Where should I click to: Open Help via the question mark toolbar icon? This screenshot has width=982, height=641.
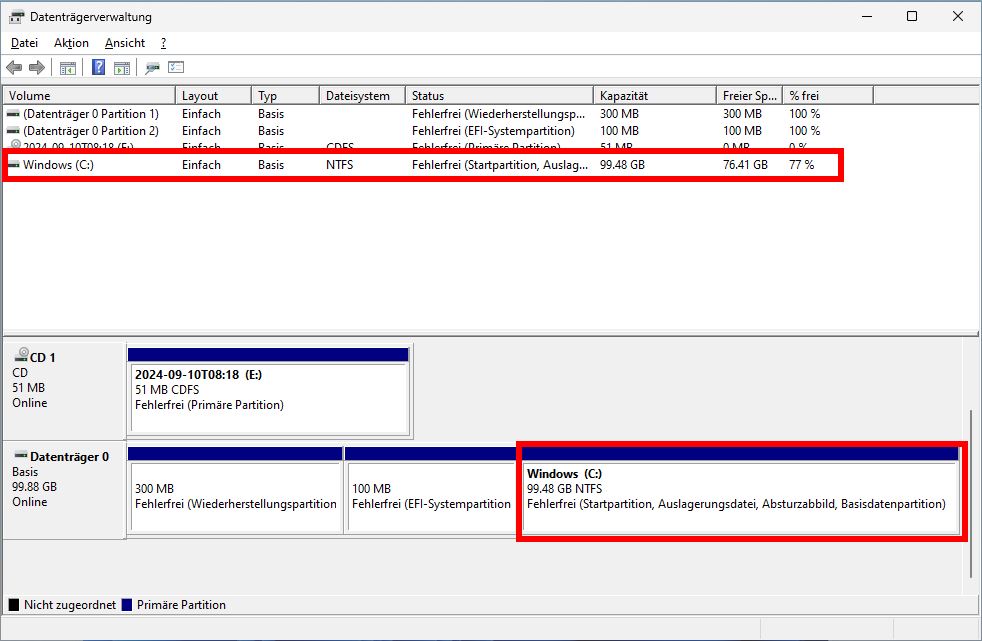click(x=96, y=67)
